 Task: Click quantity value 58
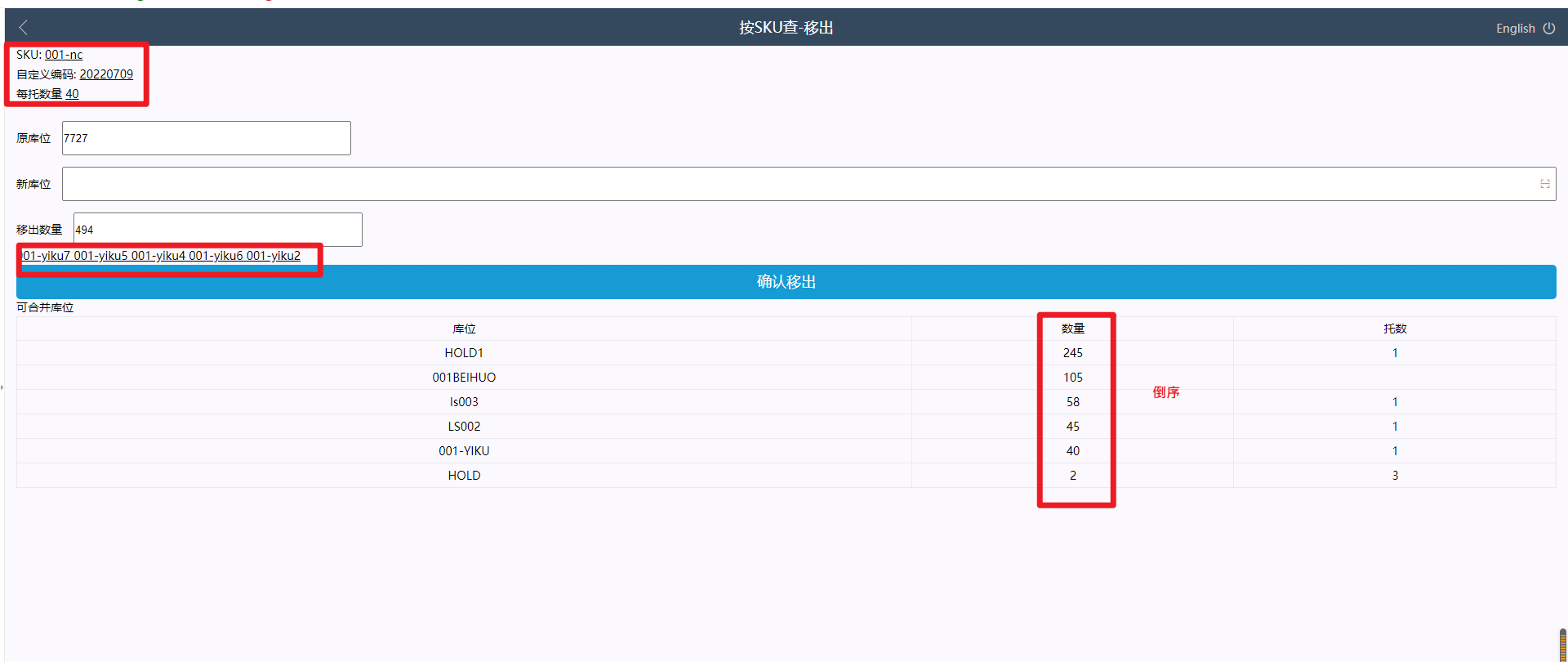point(1073,402)
